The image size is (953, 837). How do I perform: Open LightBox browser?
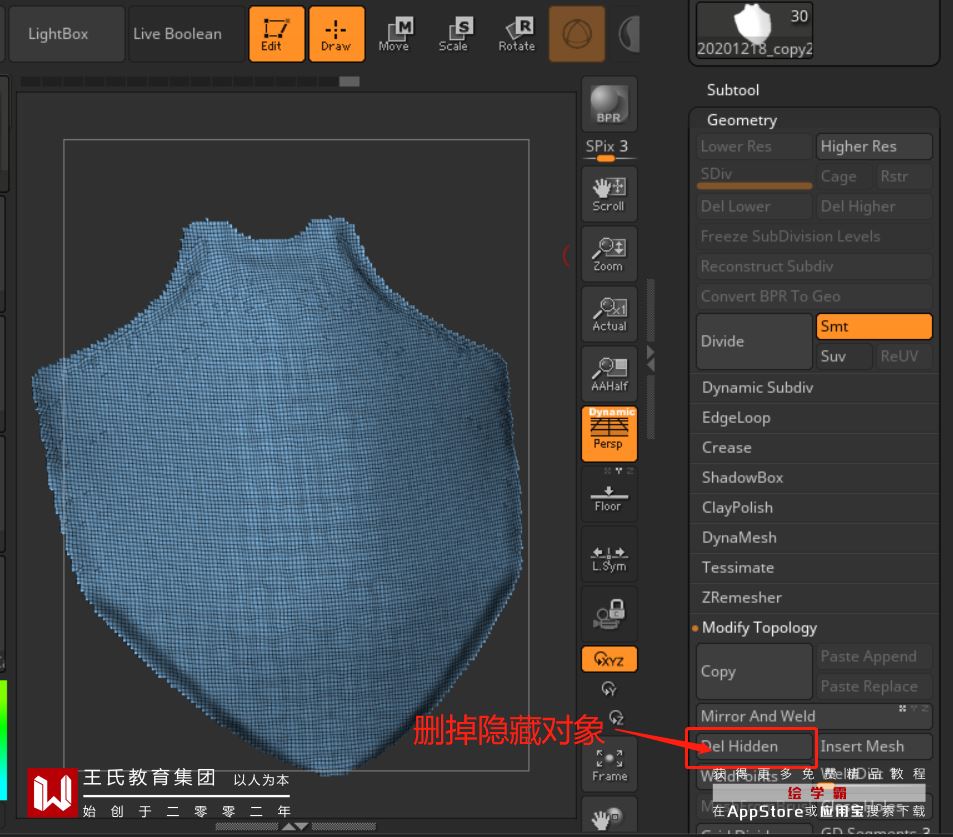(x=66, y=34)
